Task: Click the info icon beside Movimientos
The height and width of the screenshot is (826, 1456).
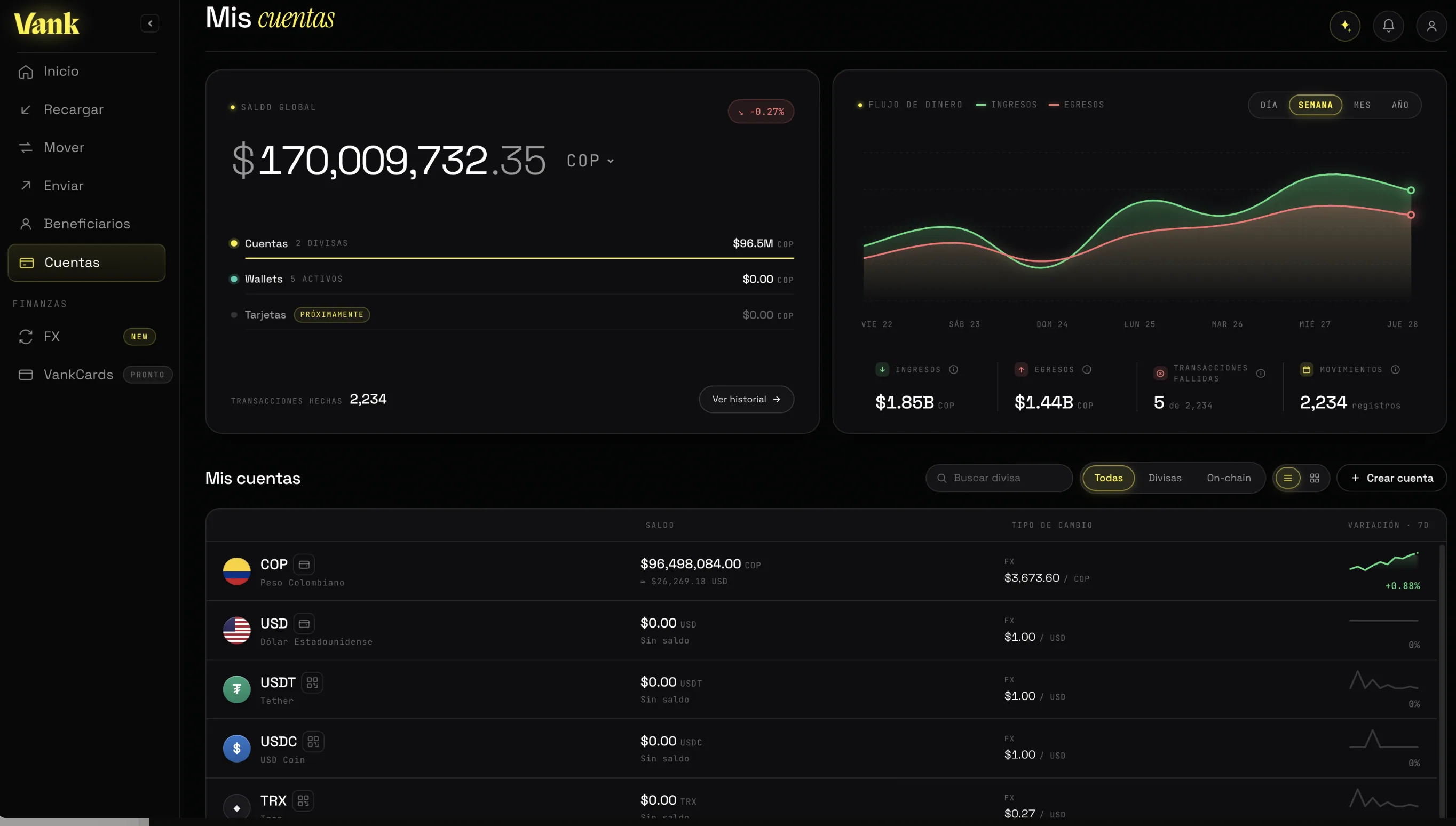Action: point(1396,369)
